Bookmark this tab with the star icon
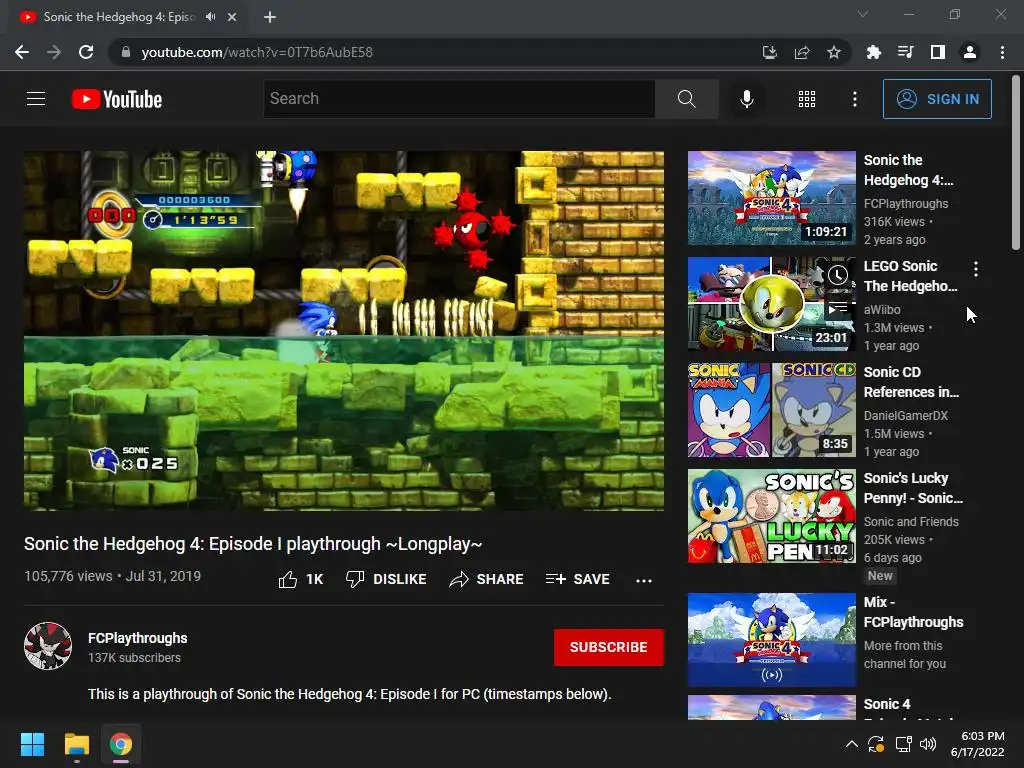This screenshot has height=768, width=1024. tap(834, 52)
